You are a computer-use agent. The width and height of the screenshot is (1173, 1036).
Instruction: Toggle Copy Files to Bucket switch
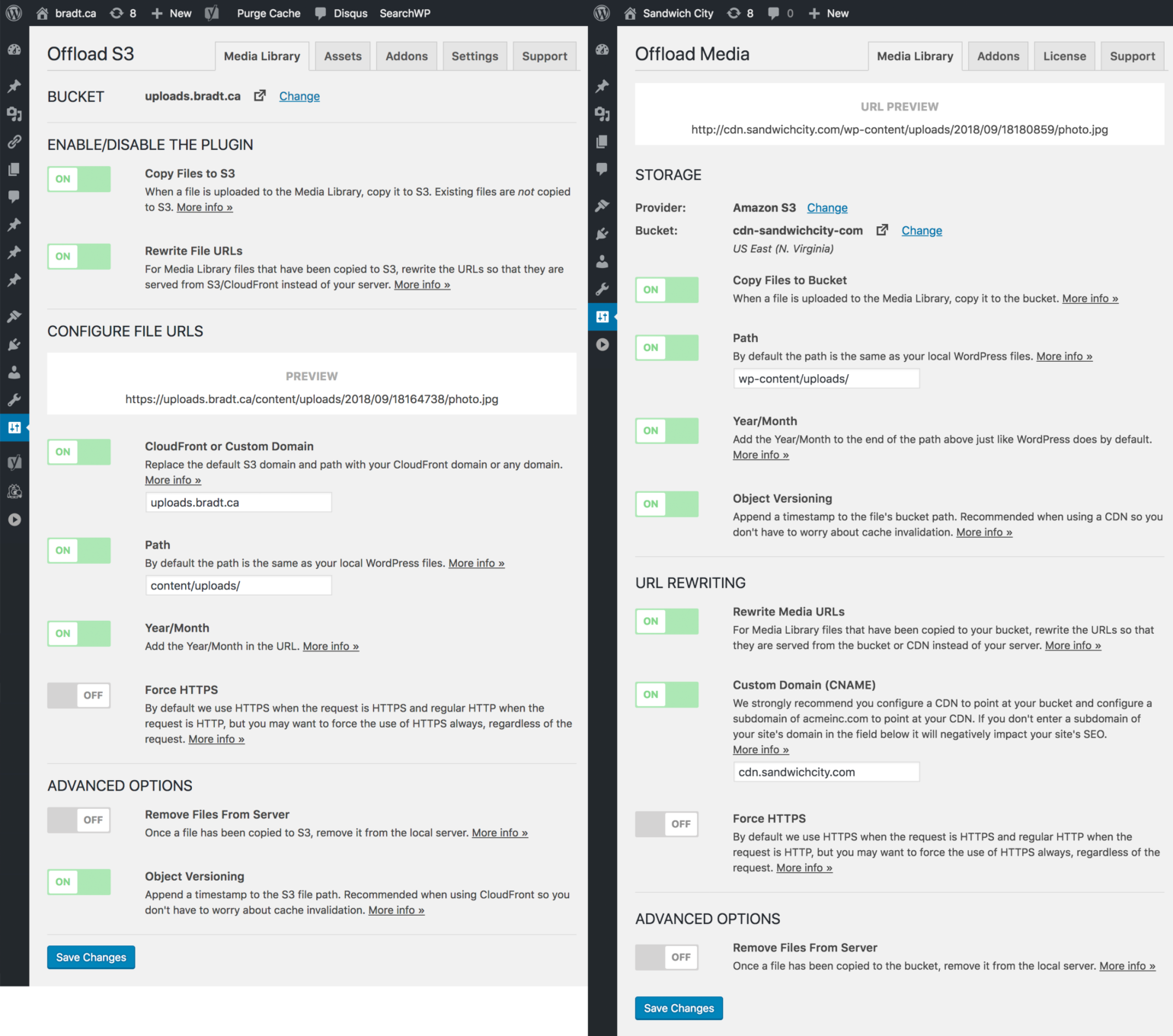point(667,289)
